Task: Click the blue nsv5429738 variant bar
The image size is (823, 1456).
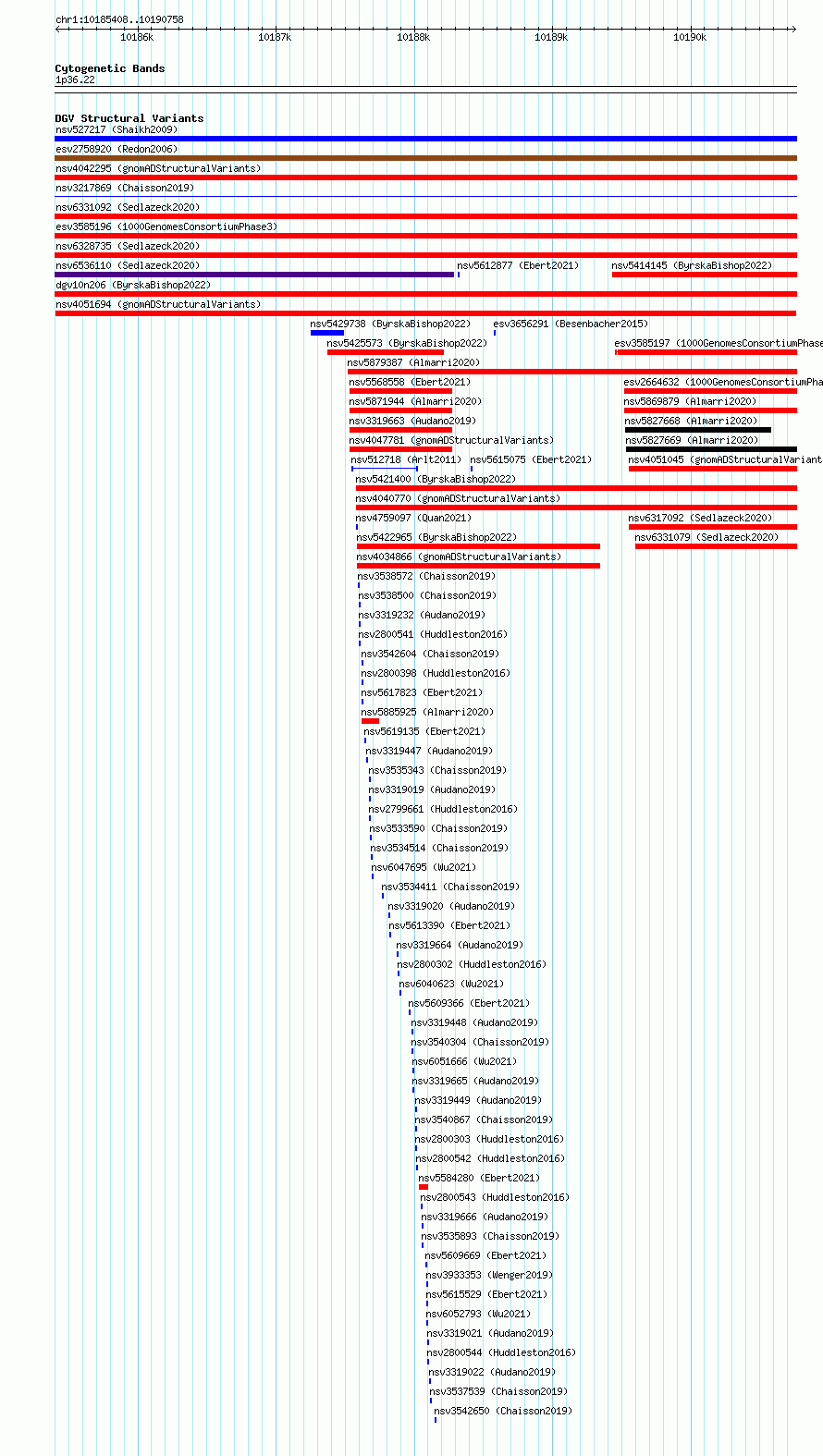Action: click(x=327, y=333)
